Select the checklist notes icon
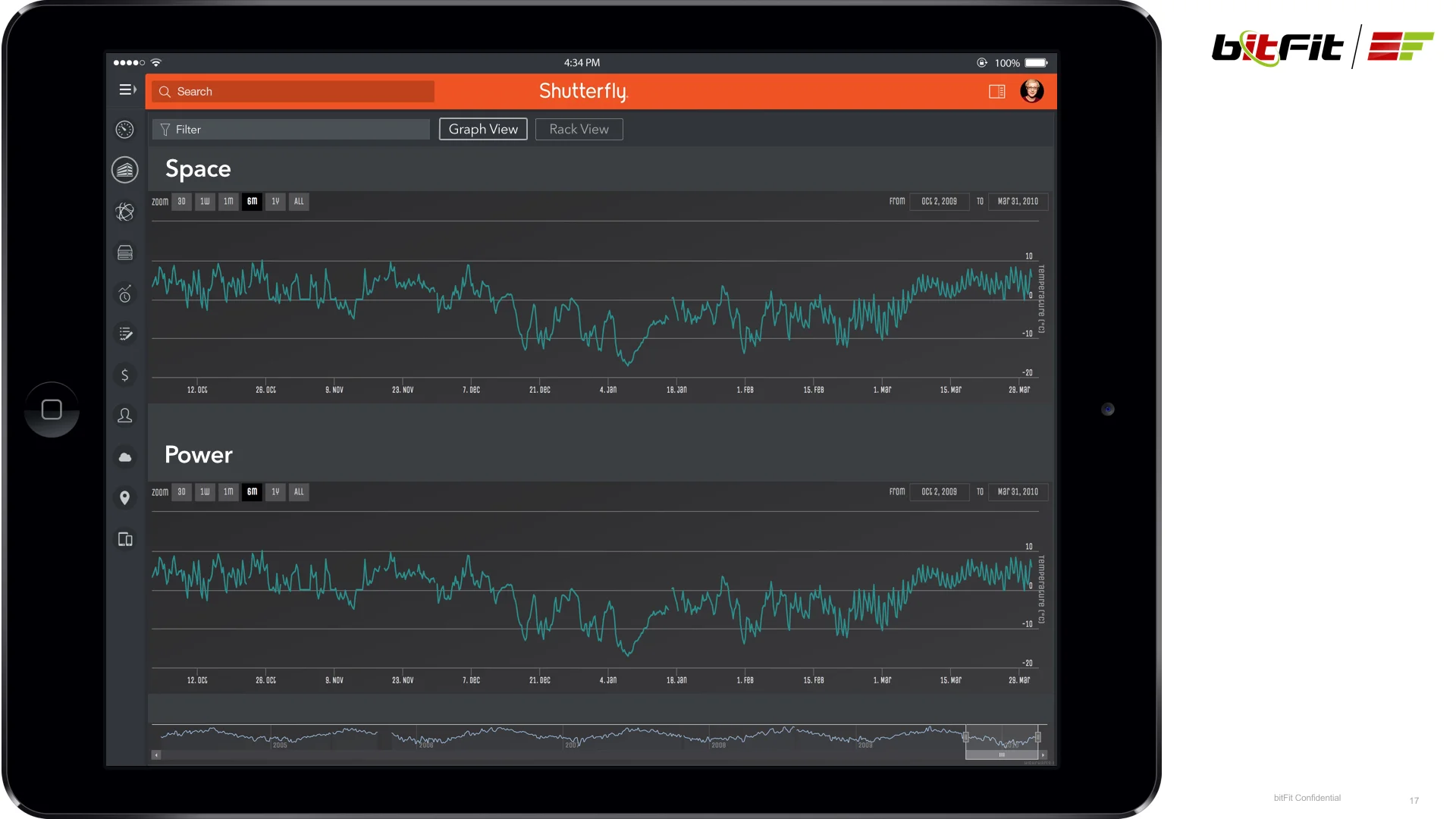The height and width of the screenshot is (819, 1456). click(124, 334)
